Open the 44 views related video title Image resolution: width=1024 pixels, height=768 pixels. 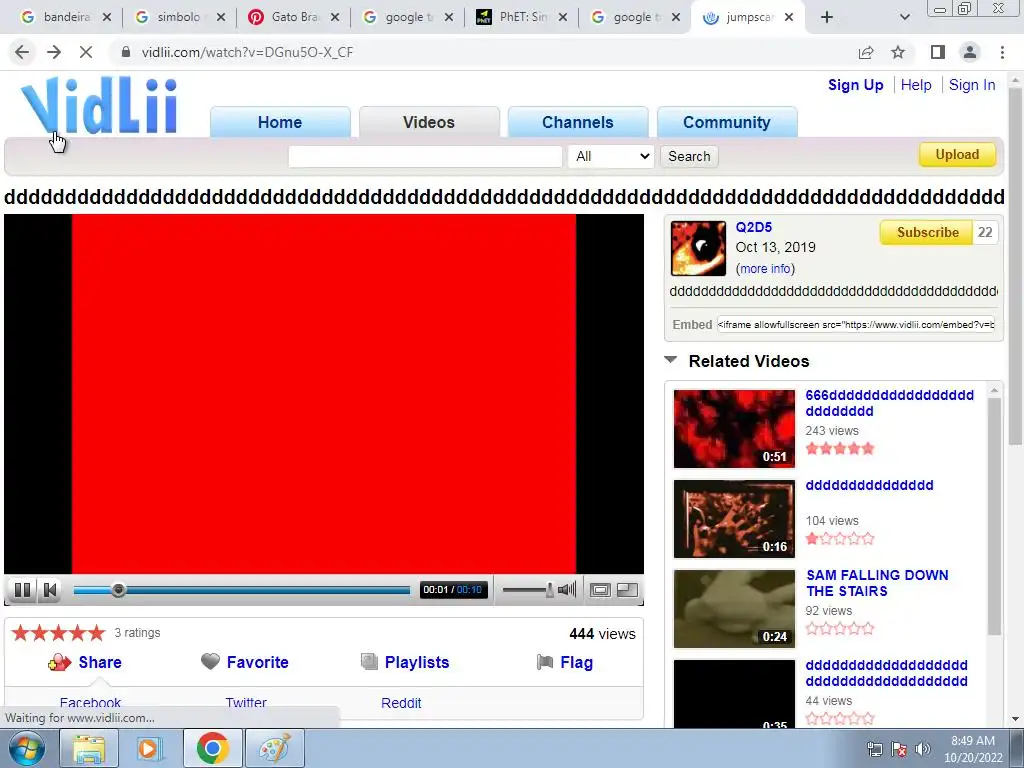point(886,673)
